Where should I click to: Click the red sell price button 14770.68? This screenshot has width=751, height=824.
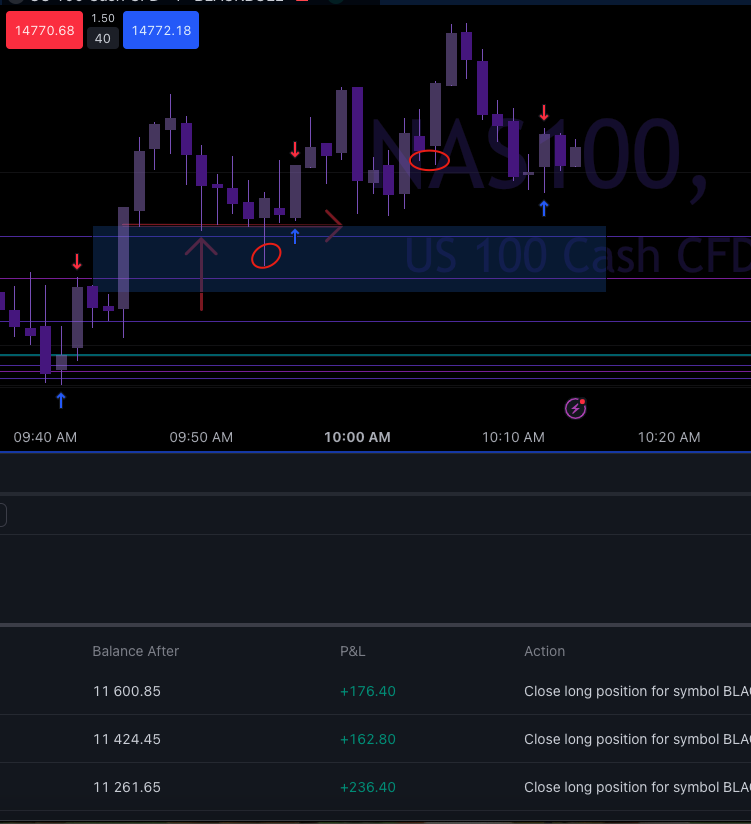[44, 30]
